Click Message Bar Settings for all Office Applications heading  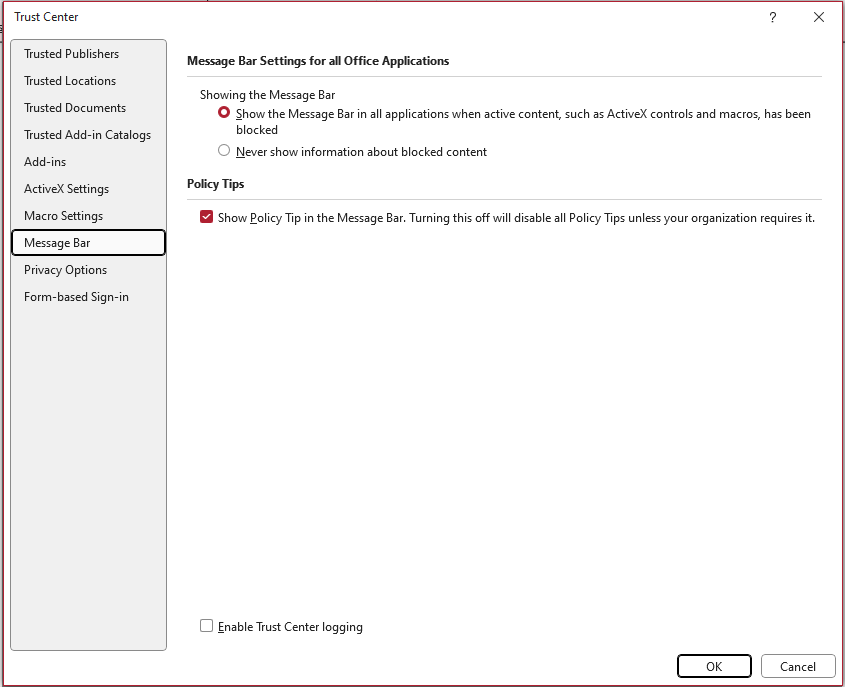pyautogui.click(x=318, y=61)
